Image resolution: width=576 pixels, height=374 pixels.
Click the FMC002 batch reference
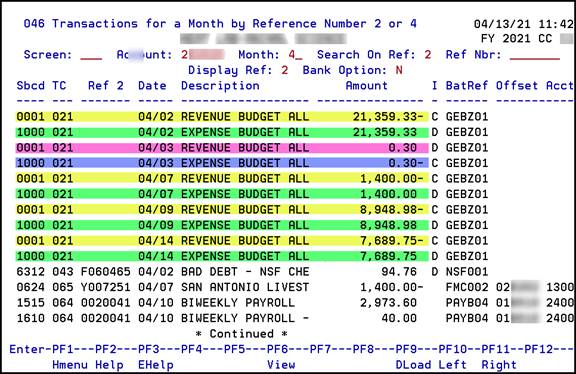pyautogui.click(x=467, y=287)
